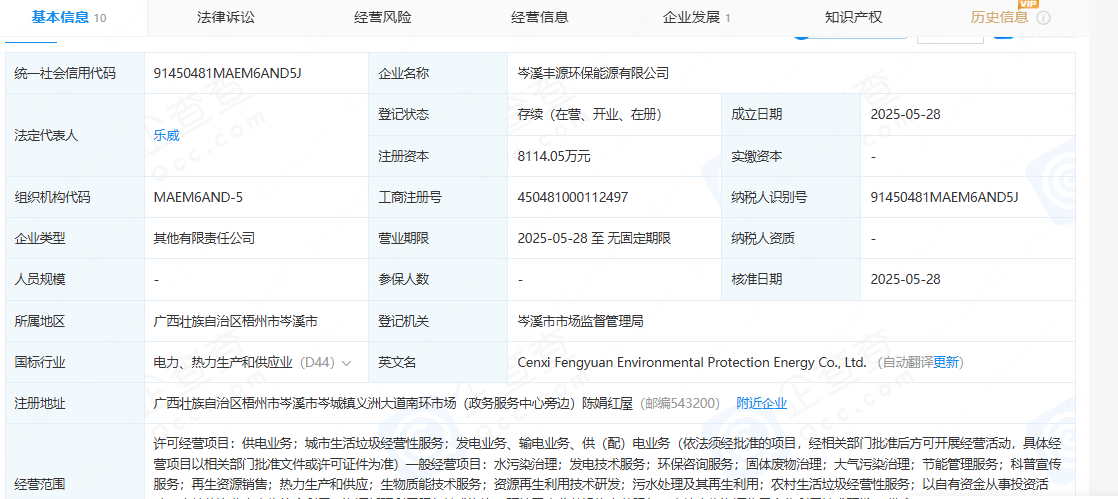The width and height of the screenshot is (1118, 499).
Task: Click the 工商注册号 label cell
Action: (438, 197)
